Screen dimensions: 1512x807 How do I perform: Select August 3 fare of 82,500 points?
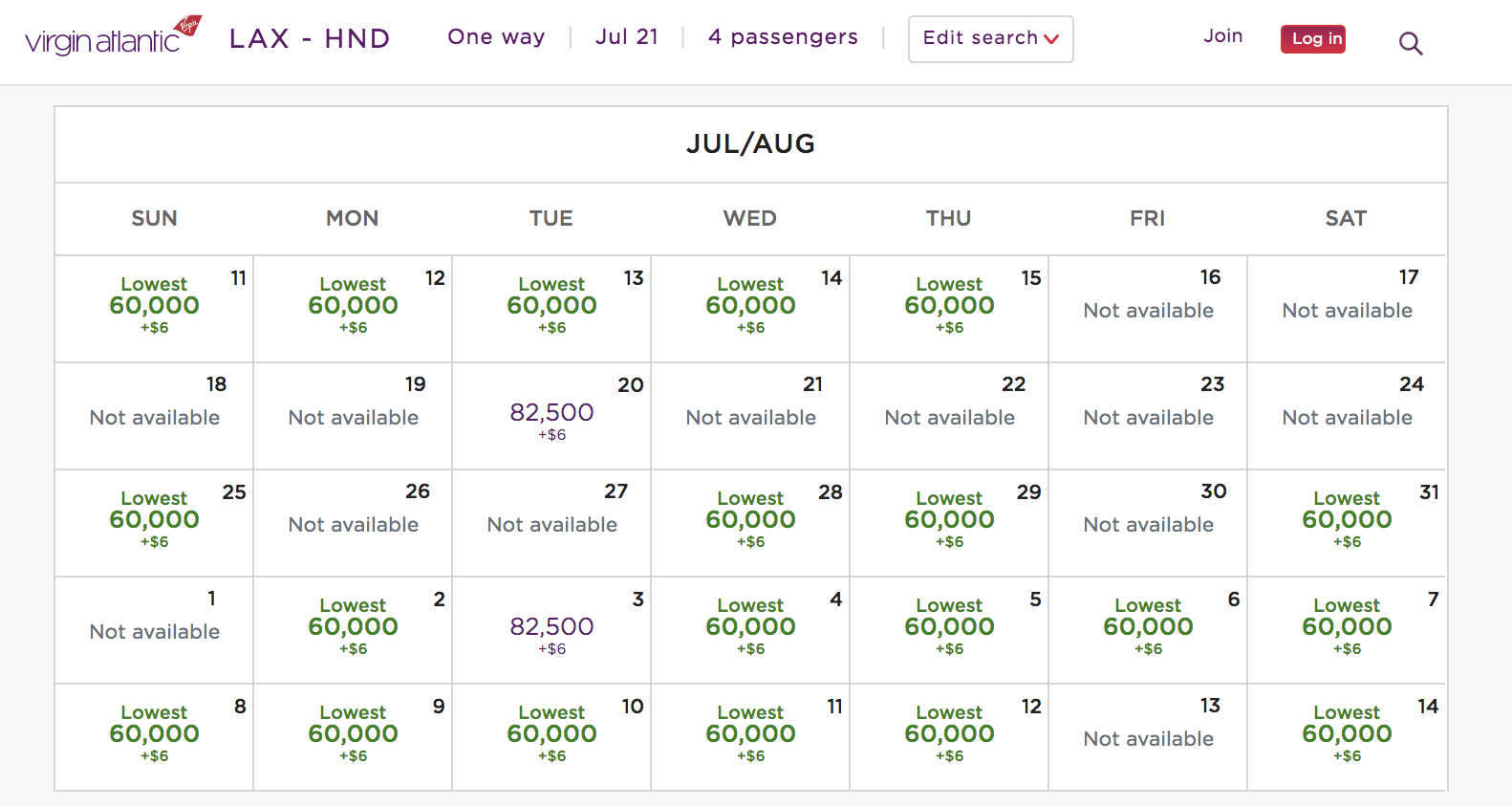[x=551, y=627]
